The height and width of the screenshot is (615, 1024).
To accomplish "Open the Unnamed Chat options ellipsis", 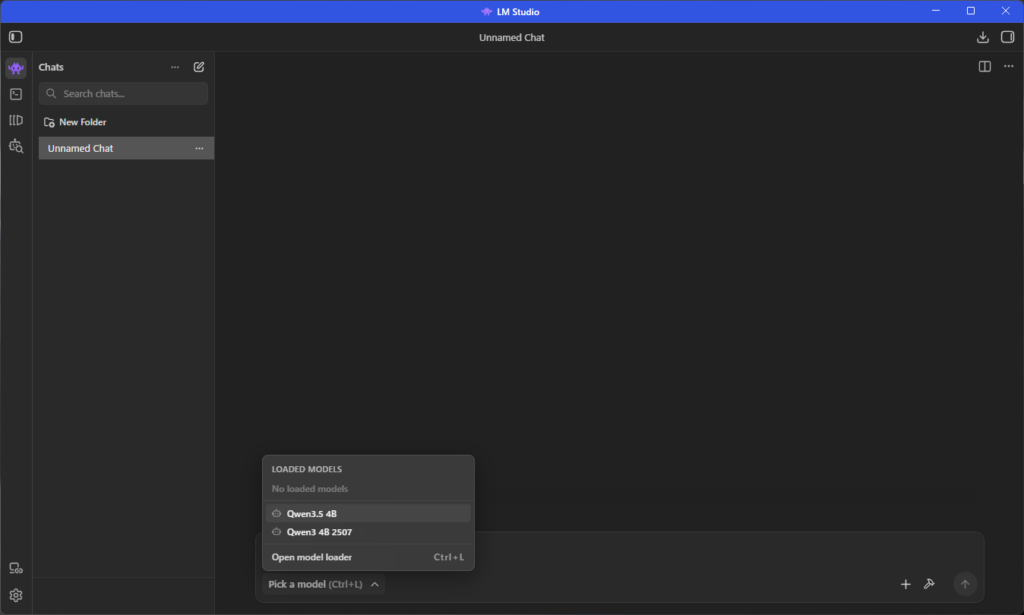I will pyautogui.click(x=199, y=148).
